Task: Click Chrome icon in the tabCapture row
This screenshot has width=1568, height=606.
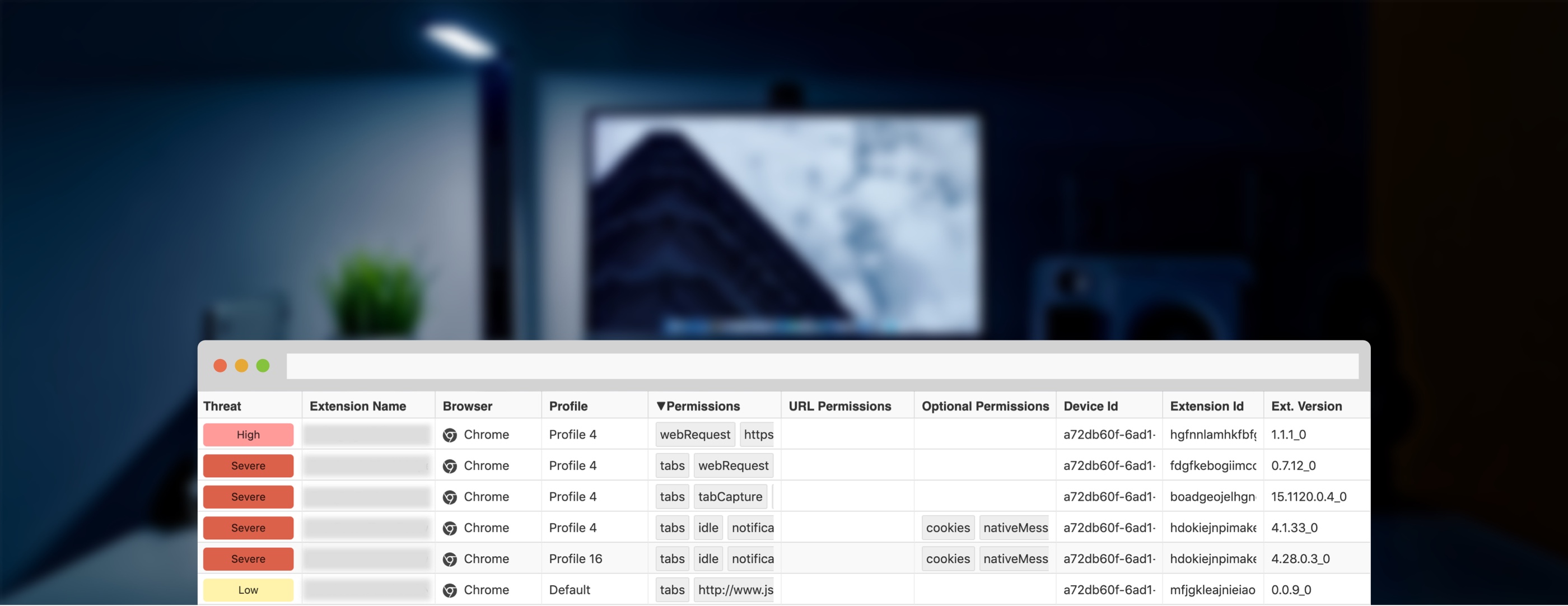Action: point(450,497)
